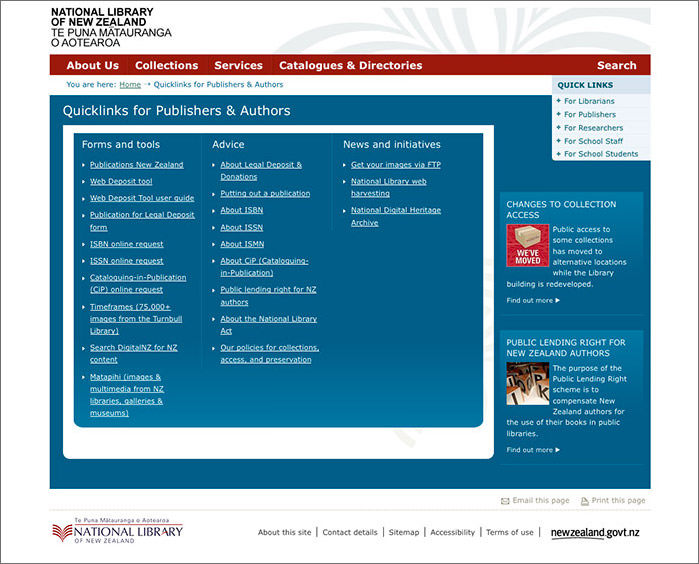Open National Digital Heritage Archive link
Image resolution: width=699 pixels, height=564 pixels.
click(x=396, y=216)
